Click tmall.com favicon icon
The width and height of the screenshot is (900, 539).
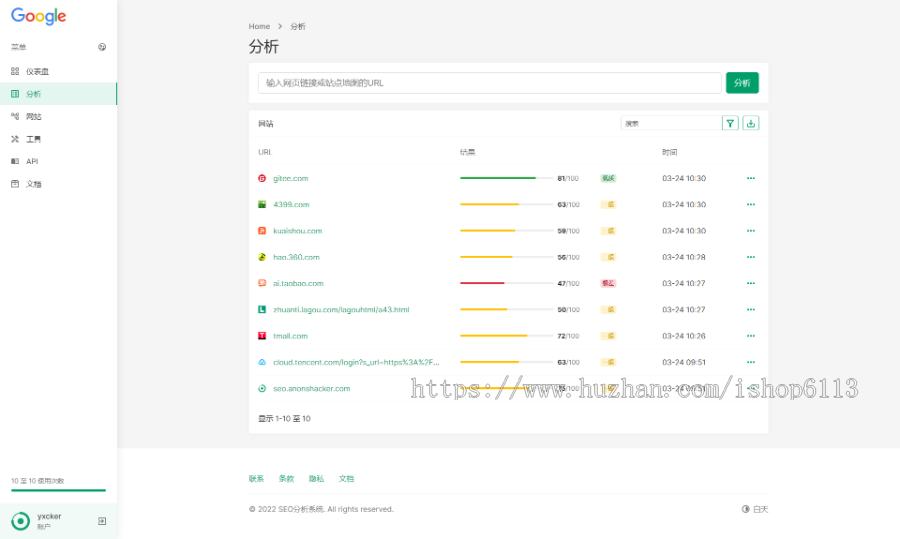click(x=262, y=336)
